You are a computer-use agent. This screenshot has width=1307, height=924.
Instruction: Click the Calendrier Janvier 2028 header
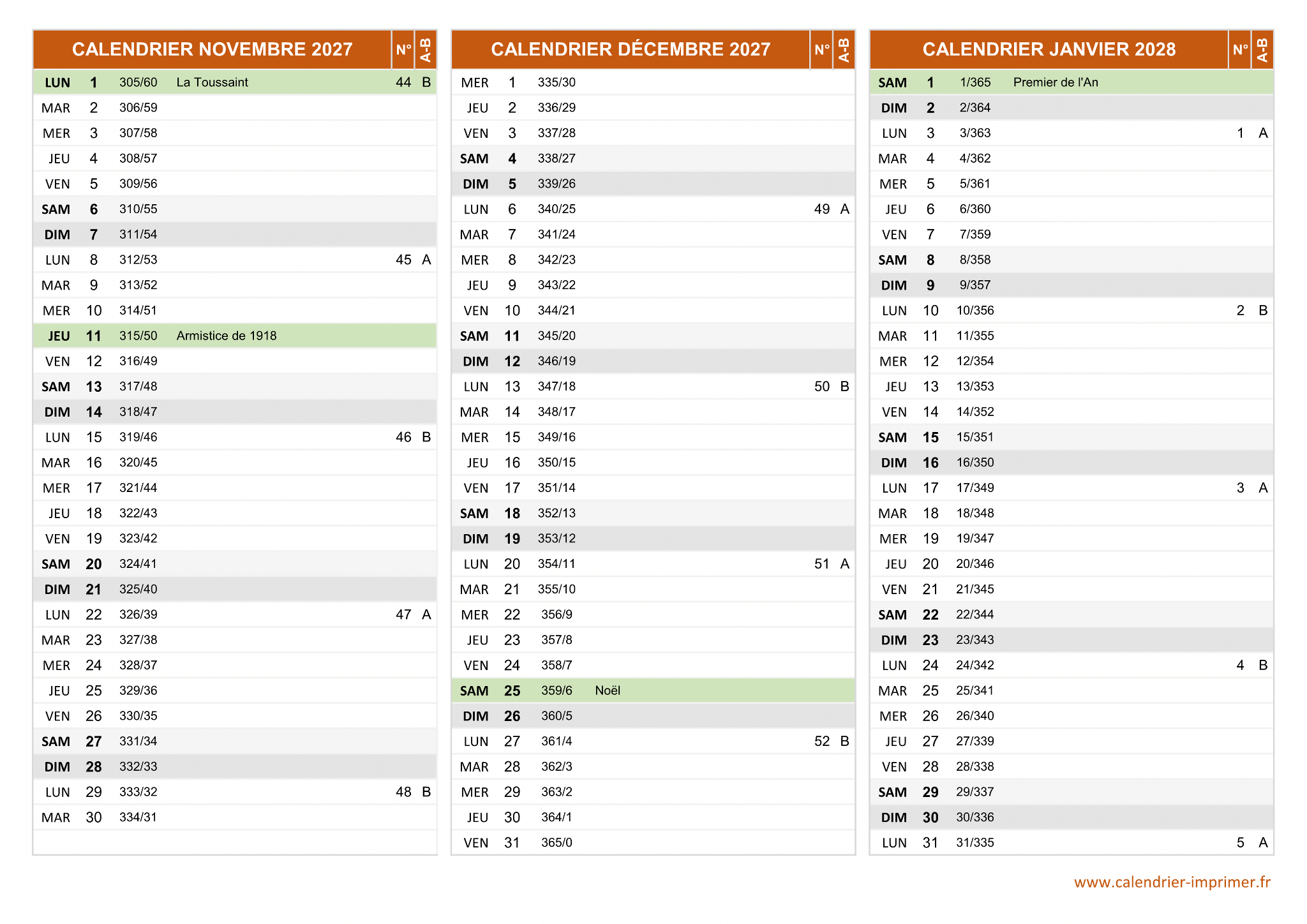click(x=1049, y=49)
